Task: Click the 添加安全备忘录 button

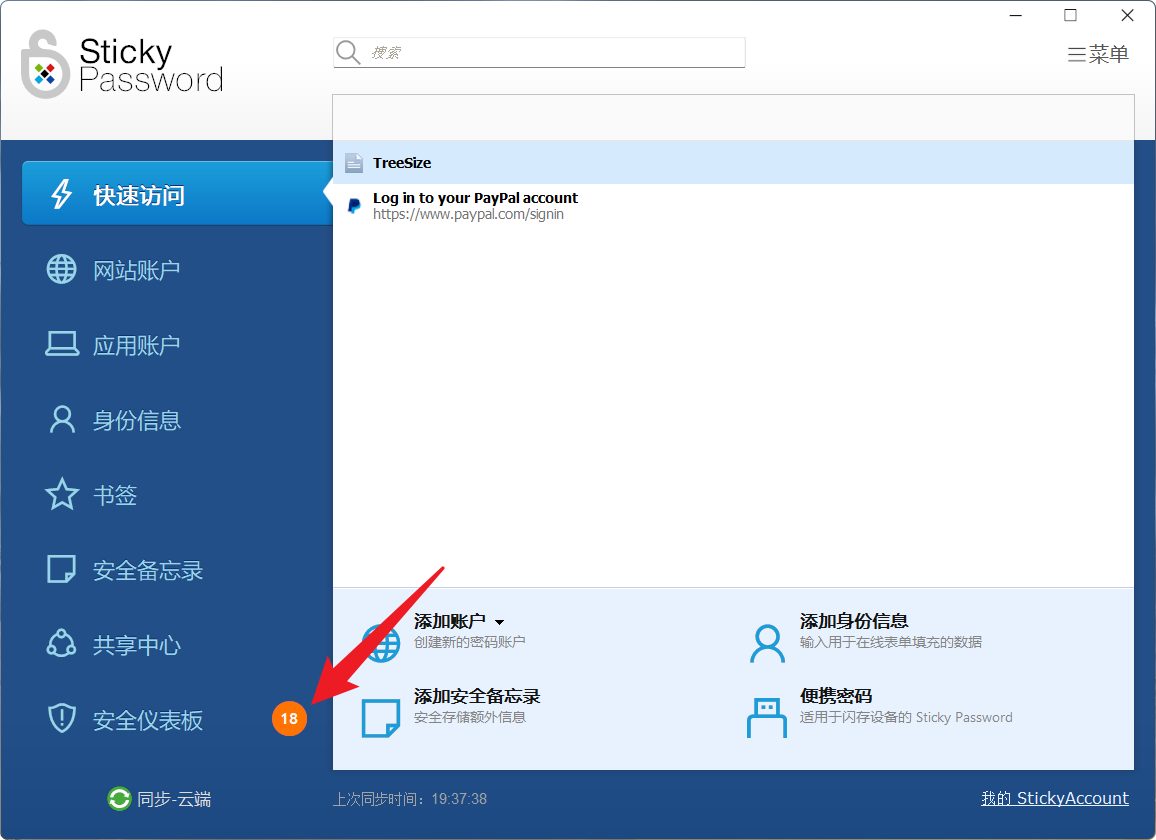Action: 477,696
